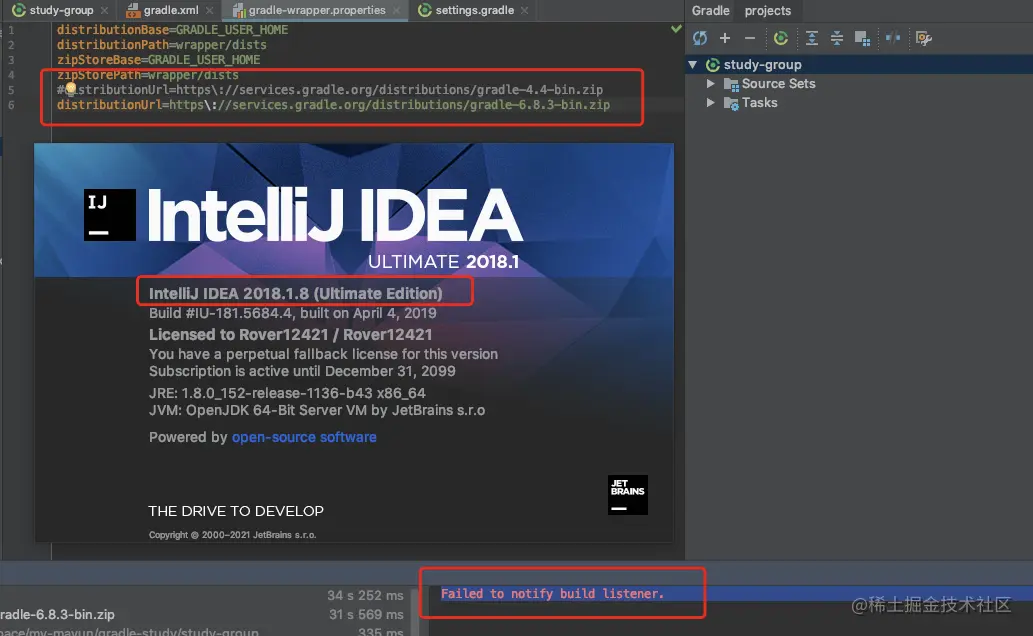The width and height of the screenshot is (1033, 636).
Task: Click the green inspection checkmark in editor
Action: [676, 29]
